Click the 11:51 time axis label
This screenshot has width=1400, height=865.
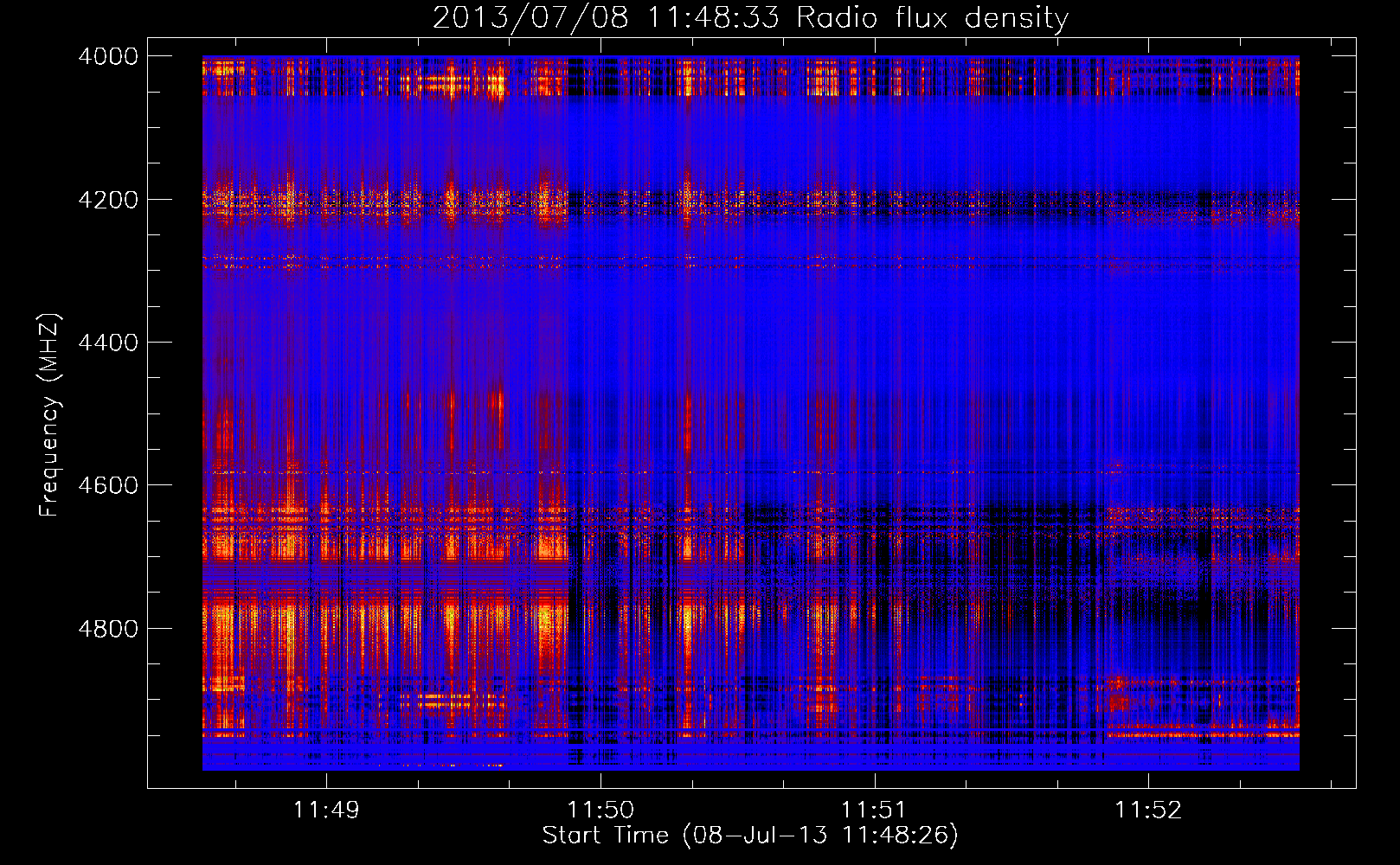[874, 811]
